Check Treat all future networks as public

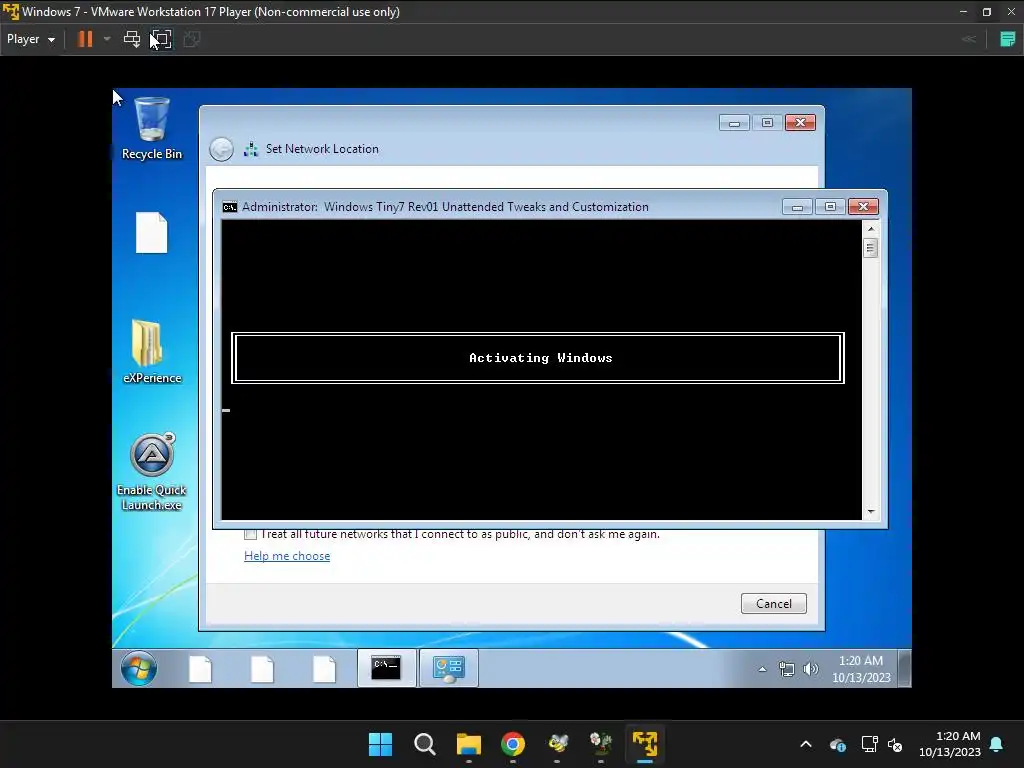pos(250,534)
